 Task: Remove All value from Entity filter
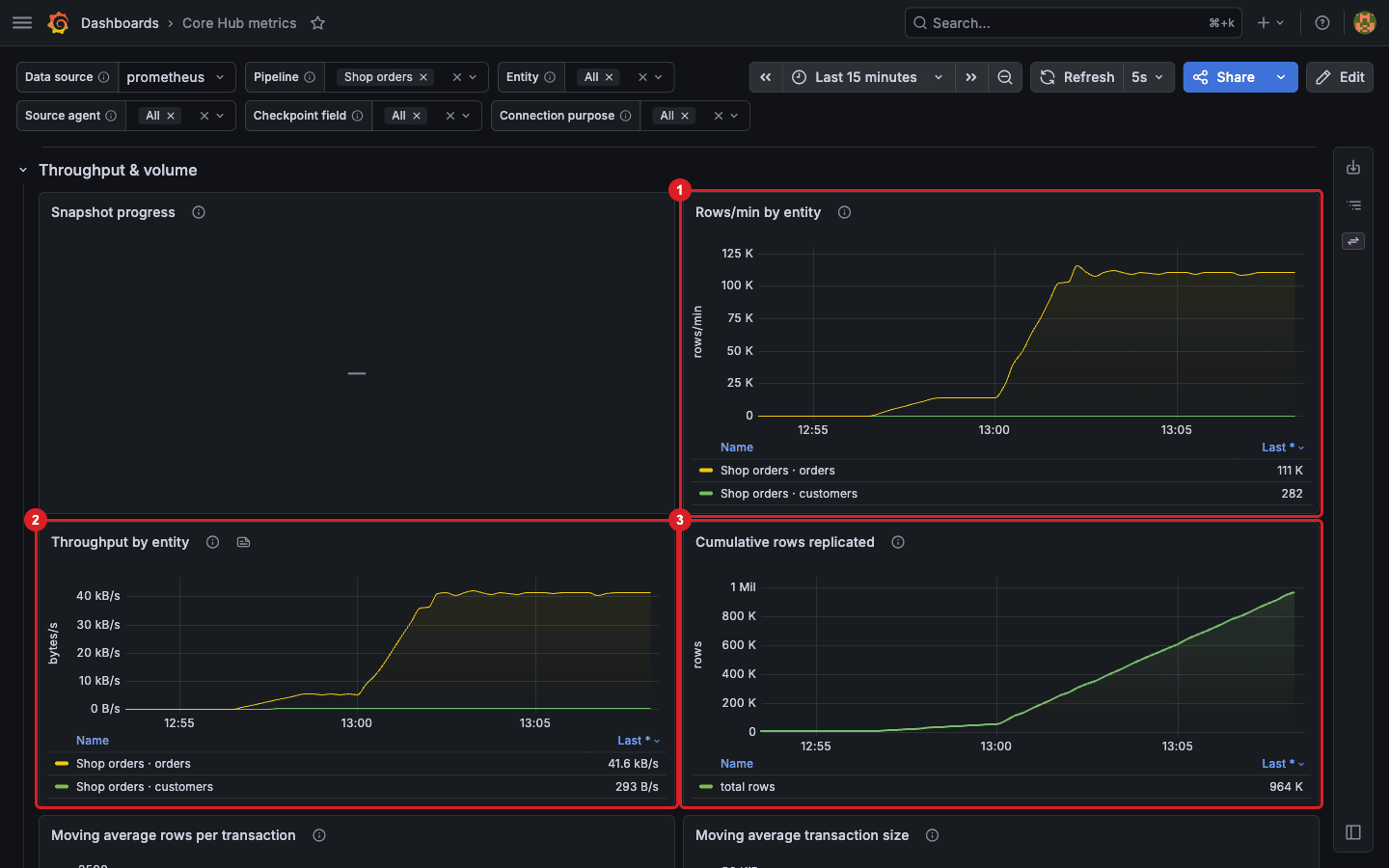pos(609,77)
